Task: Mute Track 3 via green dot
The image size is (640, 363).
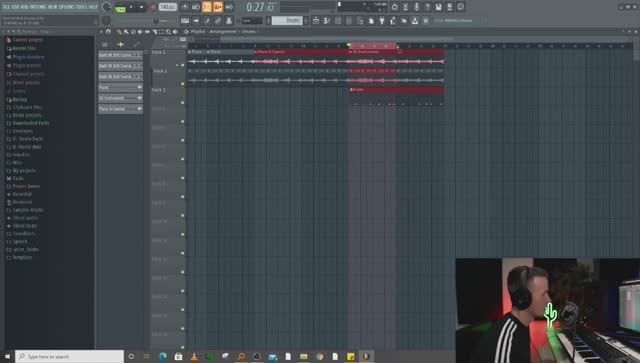Action: 182,103
